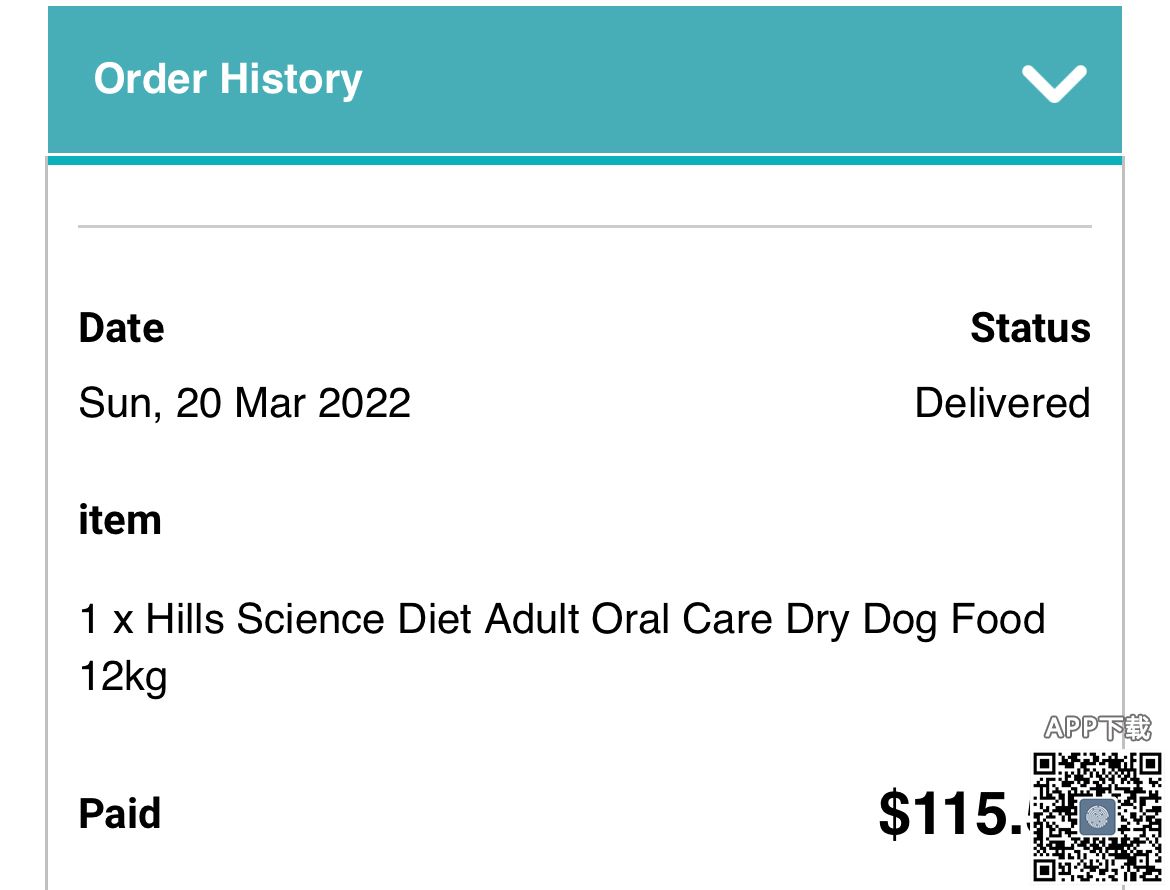Screen dimensions: 1170x890
Task: Select the $115 paid amount
Action: click(x=952, y=813)
